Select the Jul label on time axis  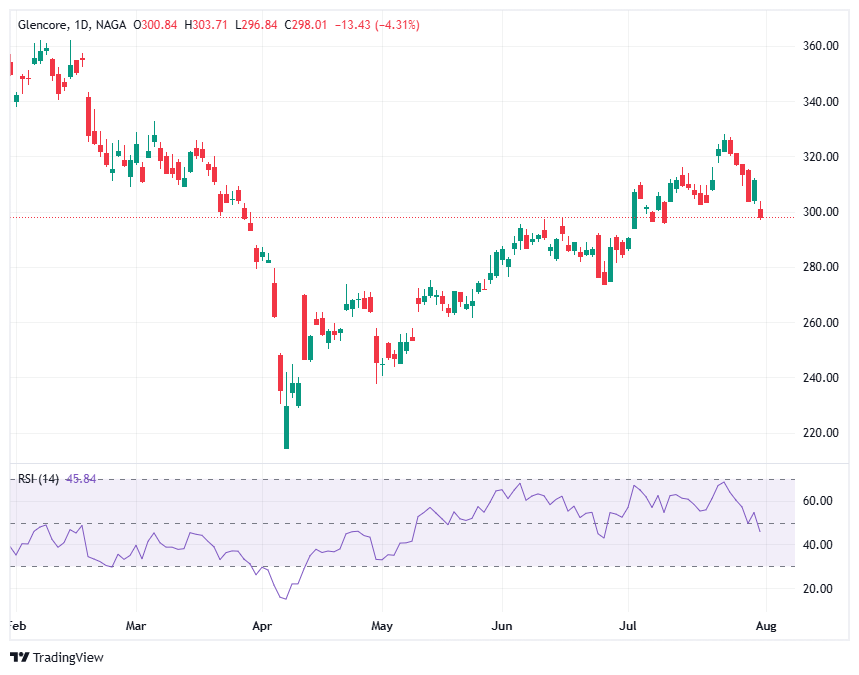point(628,627)
